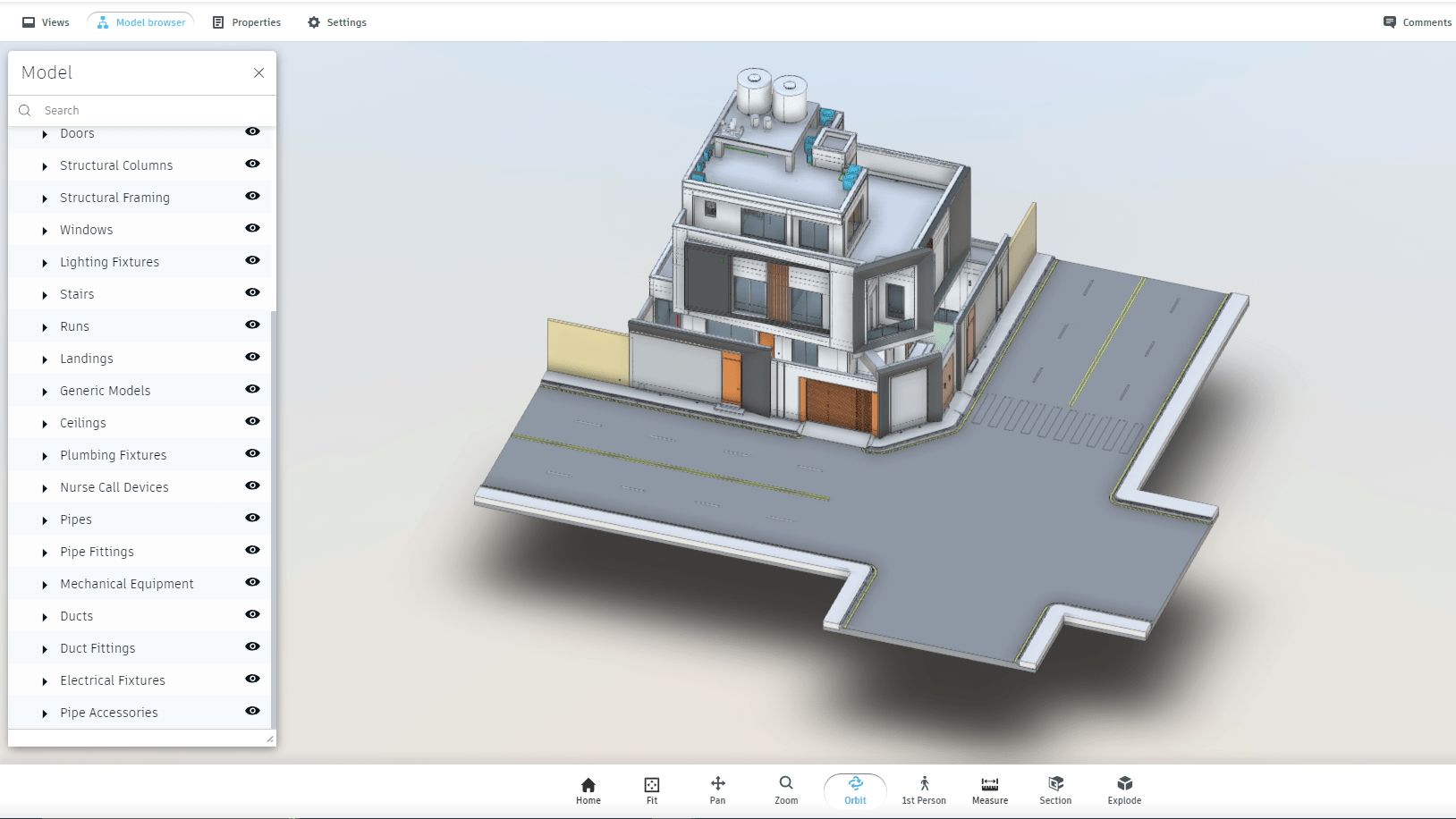Click the Explode model tool
This screenshot has width=1456, height=819.
pos(1124,790)
